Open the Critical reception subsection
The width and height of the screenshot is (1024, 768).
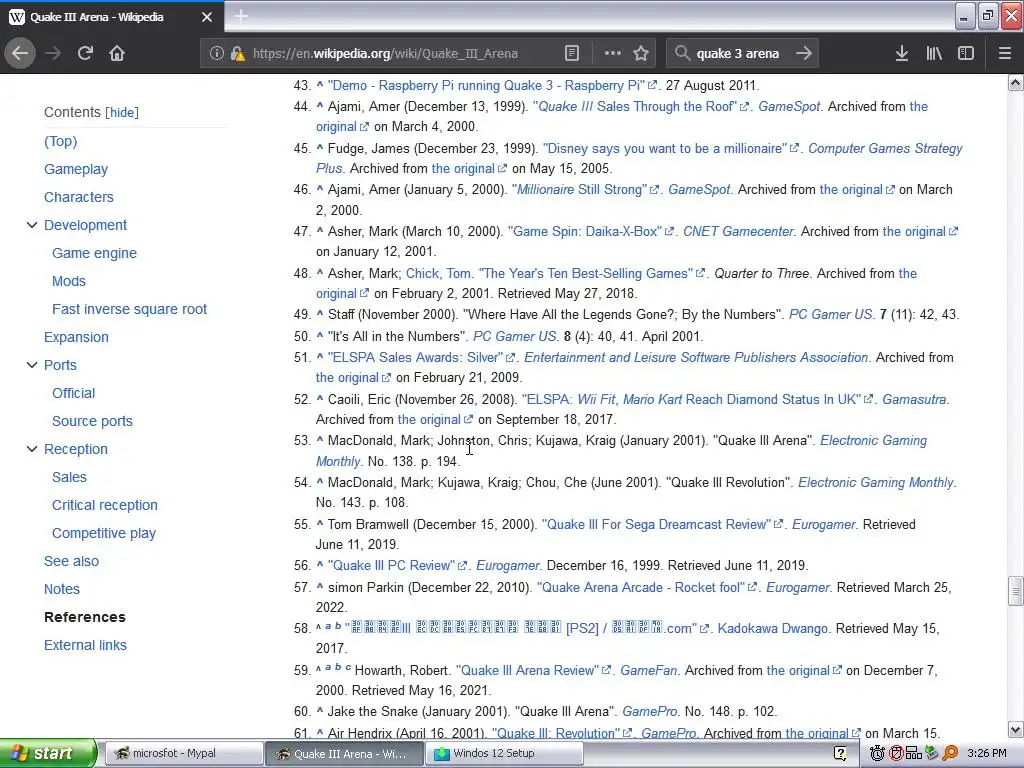[x=104, y=505]
